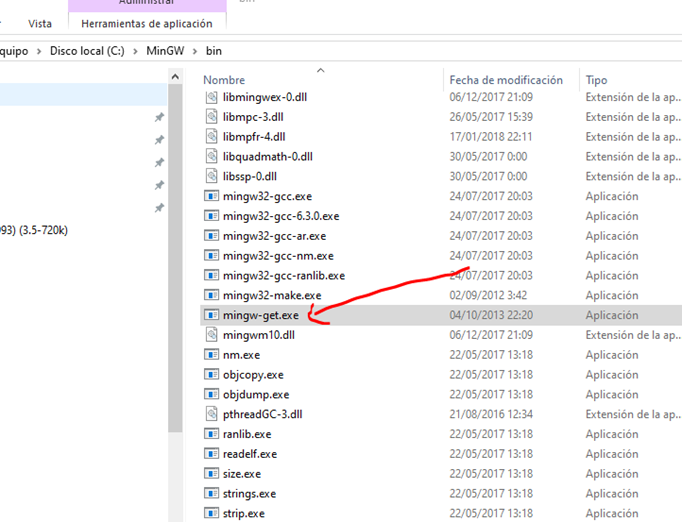Screen dimensions: 682x522
Task: Click the mingw-get.exe file icon
Action: [x=211, y=315]
